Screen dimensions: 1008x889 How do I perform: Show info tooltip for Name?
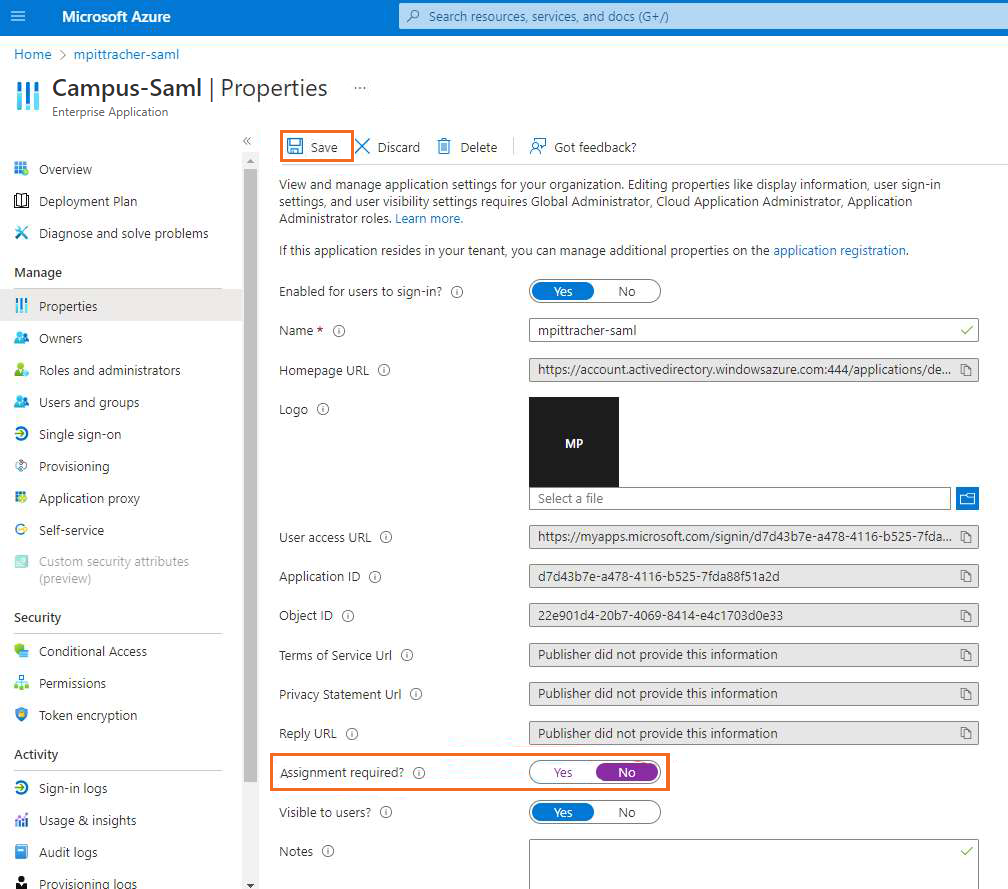coord(339,331)
